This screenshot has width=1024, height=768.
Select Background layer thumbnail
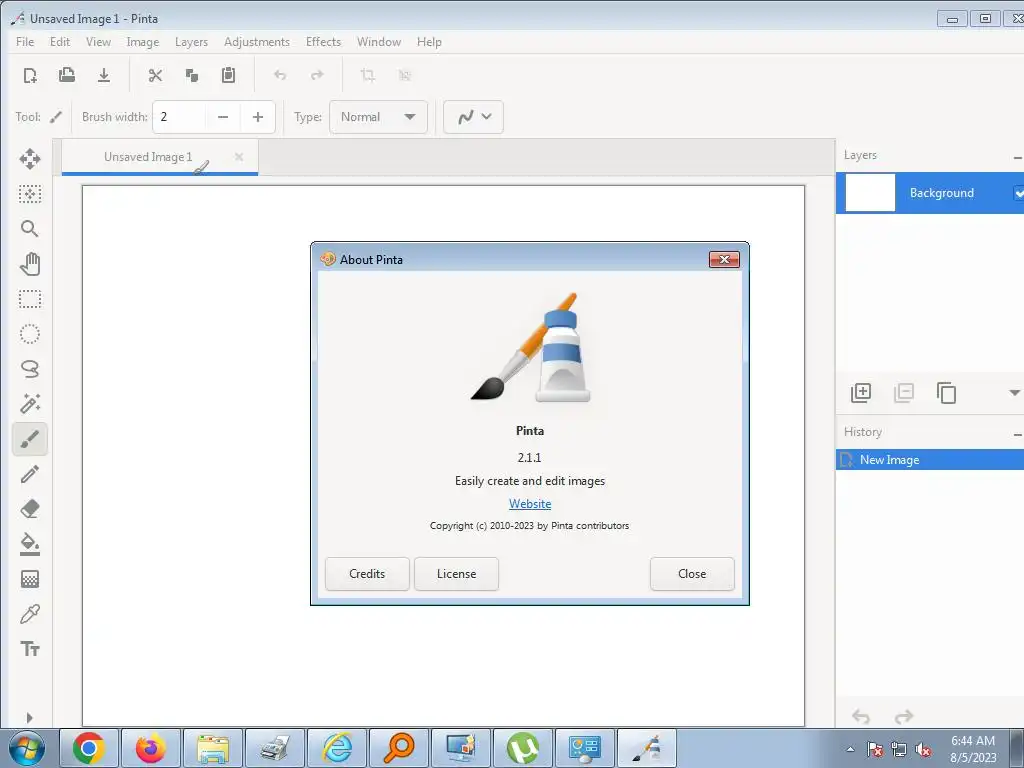870,193
